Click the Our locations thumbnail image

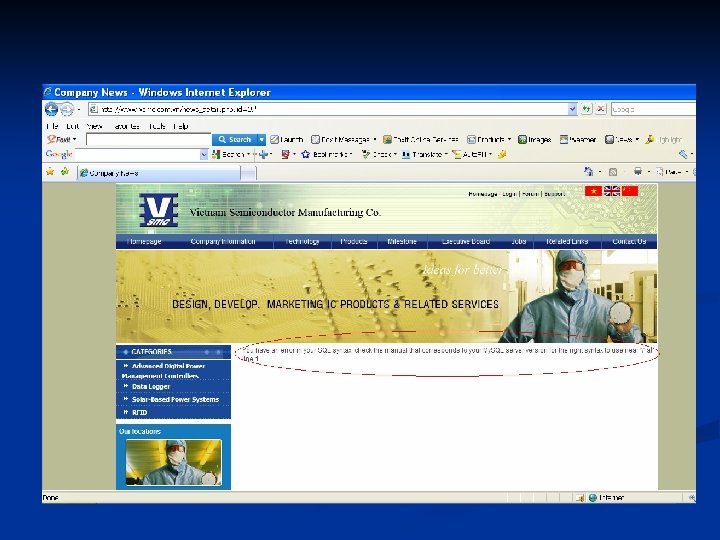[174, 462]
